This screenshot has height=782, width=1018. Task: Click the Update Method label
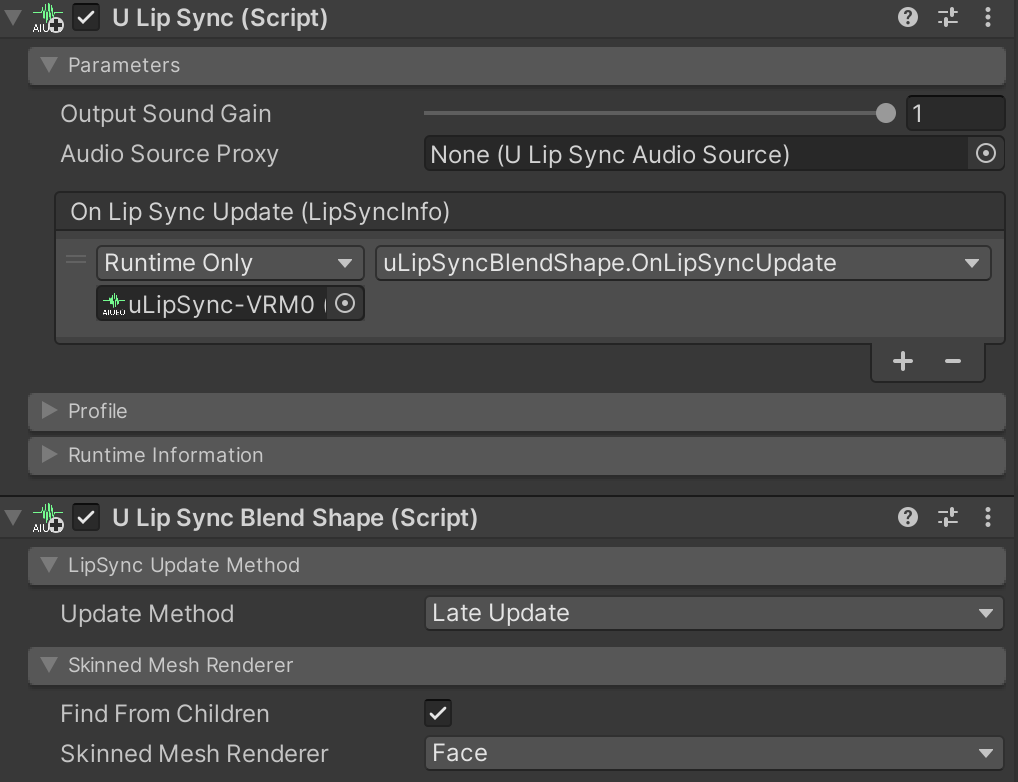coord(147,614)
